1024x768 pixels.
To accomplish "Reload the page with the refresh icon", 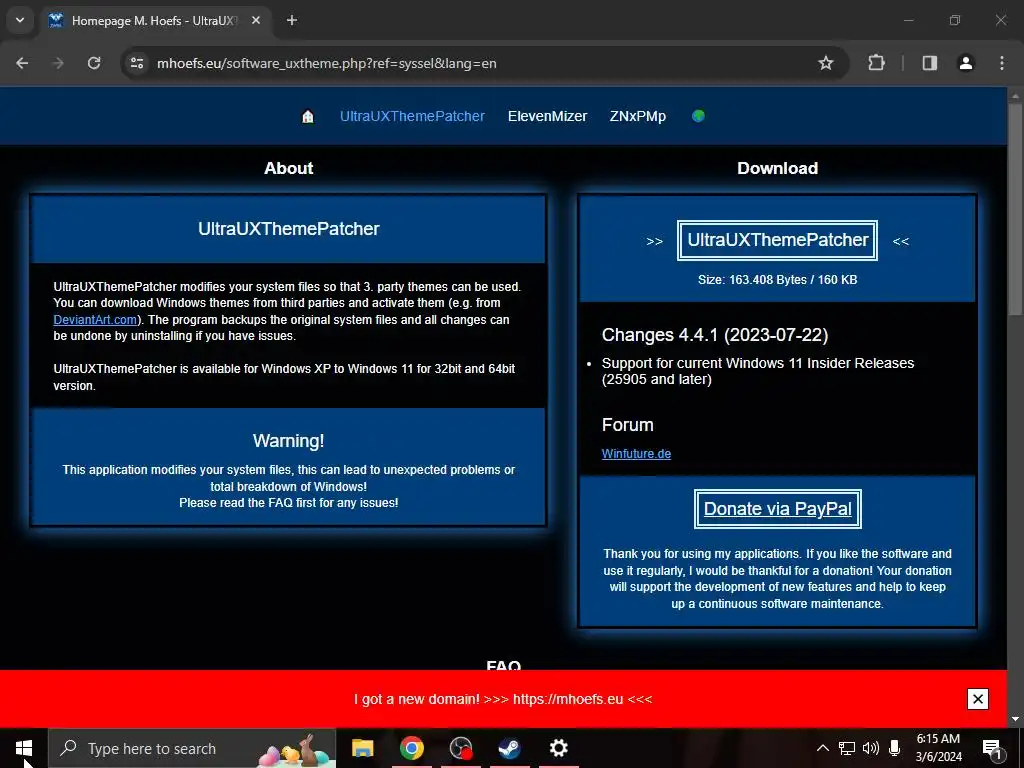I will click(94, 63).
